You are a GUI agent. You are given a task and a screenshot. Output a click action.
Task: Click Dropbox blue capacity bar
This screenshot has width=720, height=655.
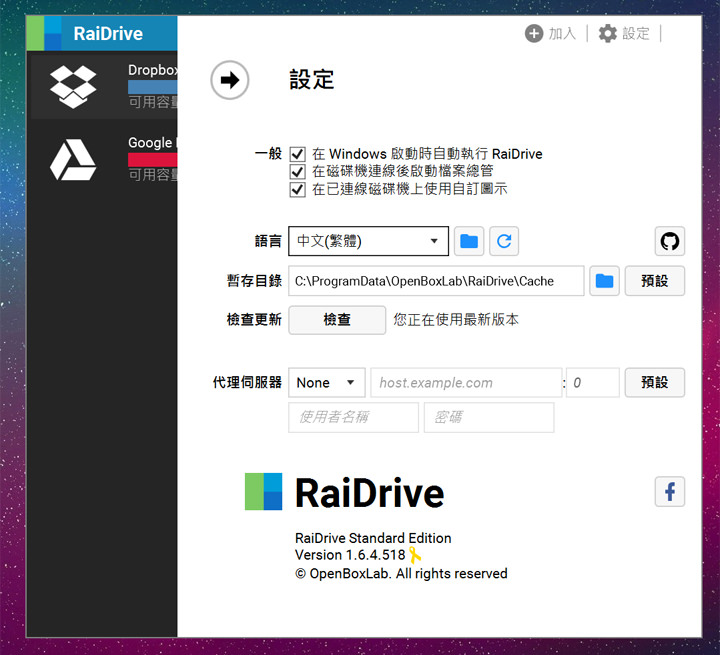tap(152, 87)
